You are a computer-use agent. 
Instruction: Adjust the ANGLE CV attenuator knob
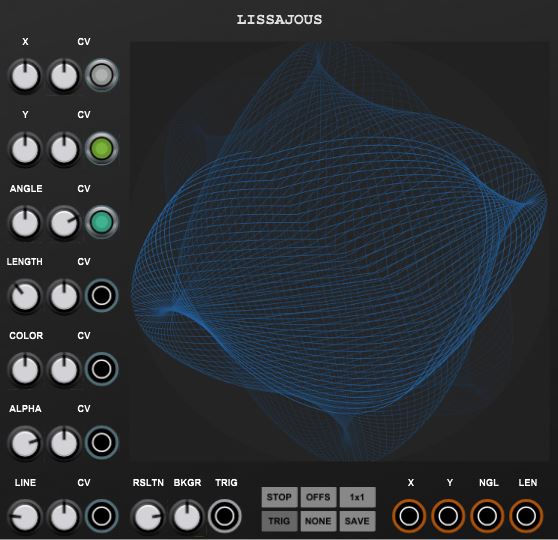pyautogui.click(x=64, y=223)
